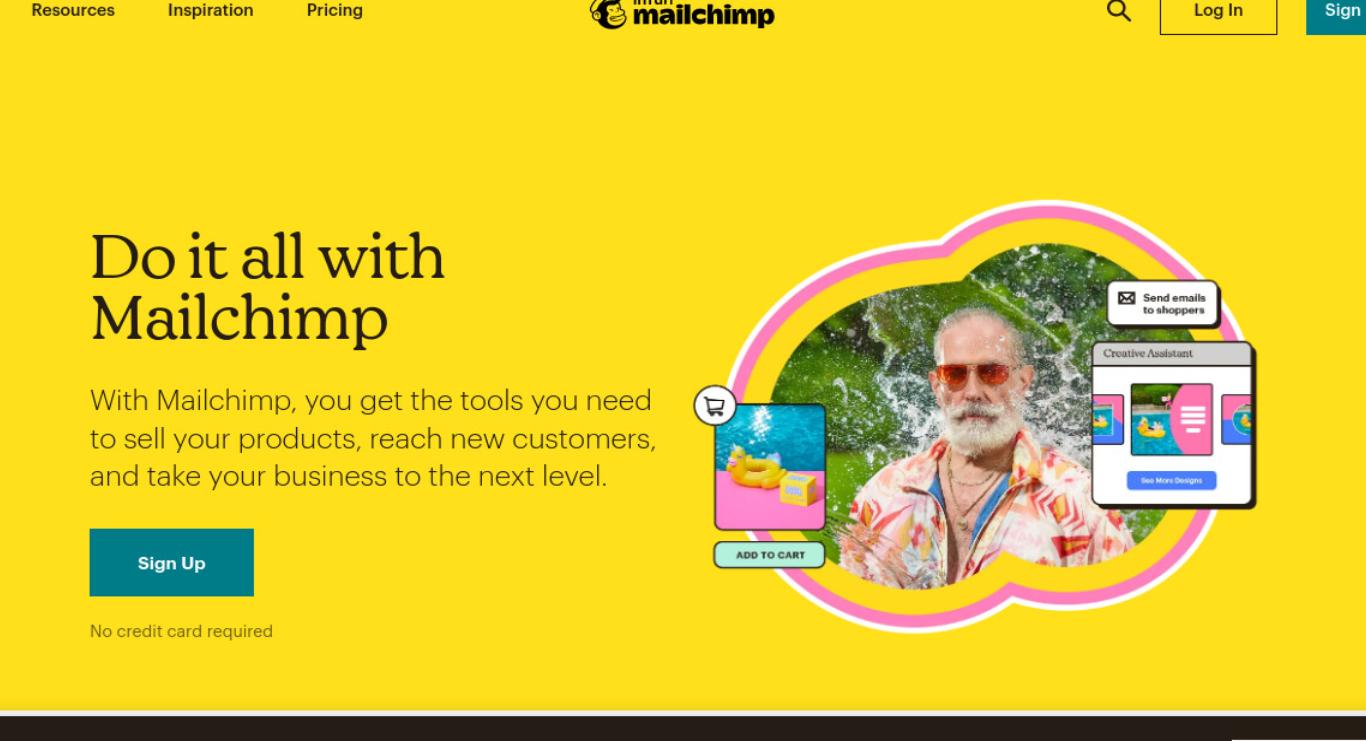Click the Creative Assistant panel title

(x=1148, y=353)
